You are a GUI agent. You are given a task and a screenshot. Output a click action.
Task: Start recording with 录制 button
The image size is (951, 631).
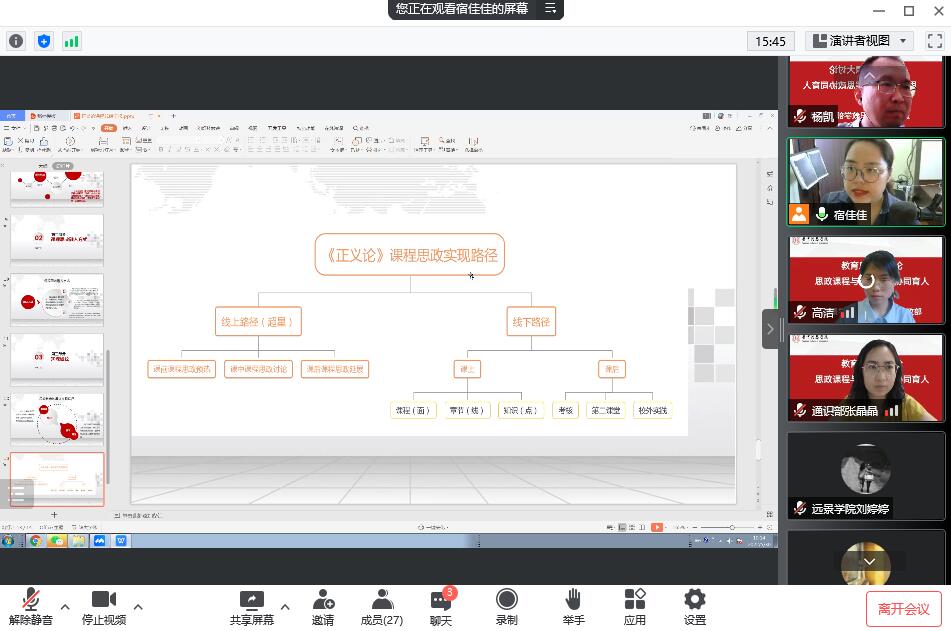(x=506, y=607)
